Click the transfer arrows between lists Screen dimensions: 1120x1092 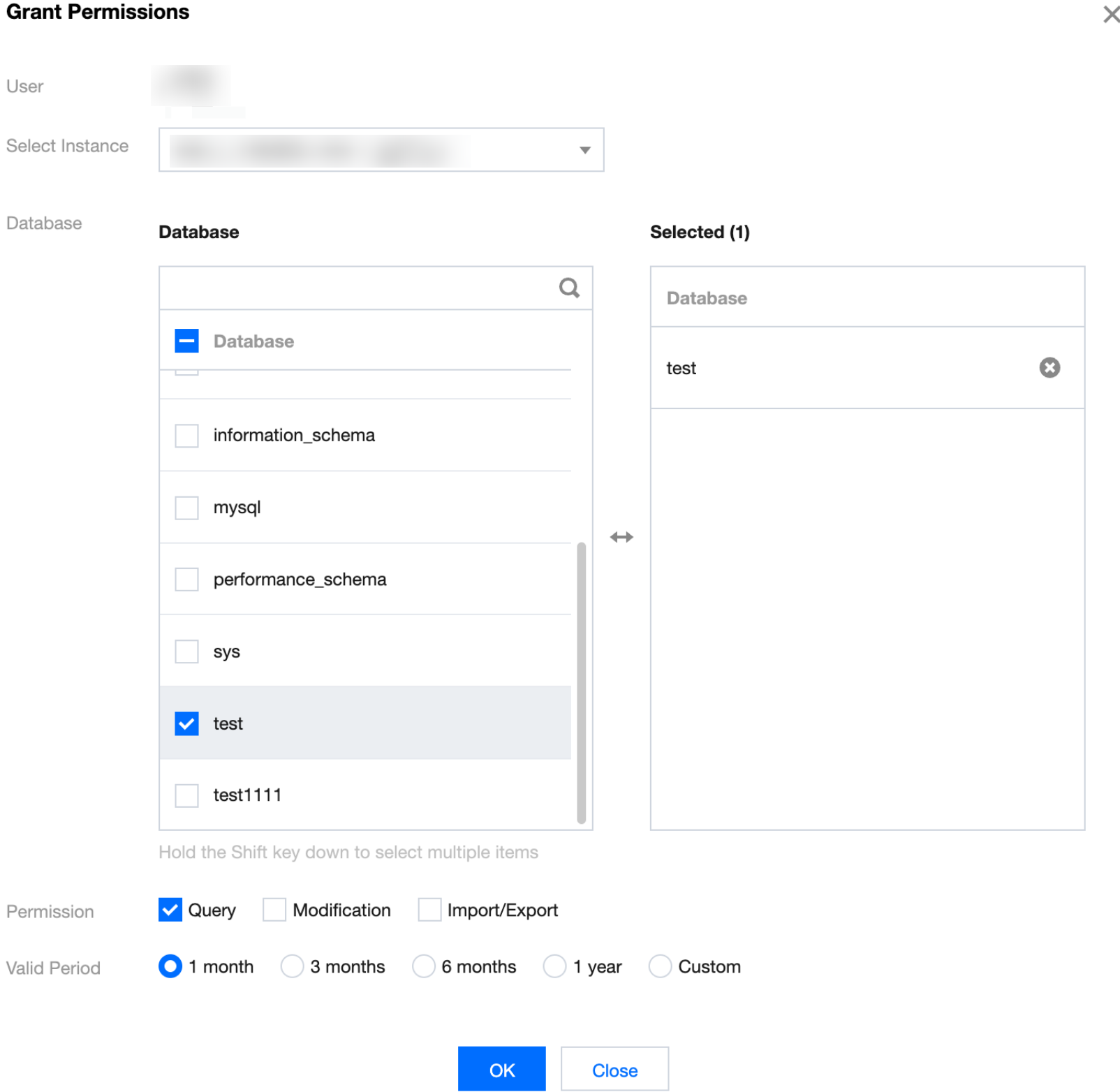(x=621, y=537)
